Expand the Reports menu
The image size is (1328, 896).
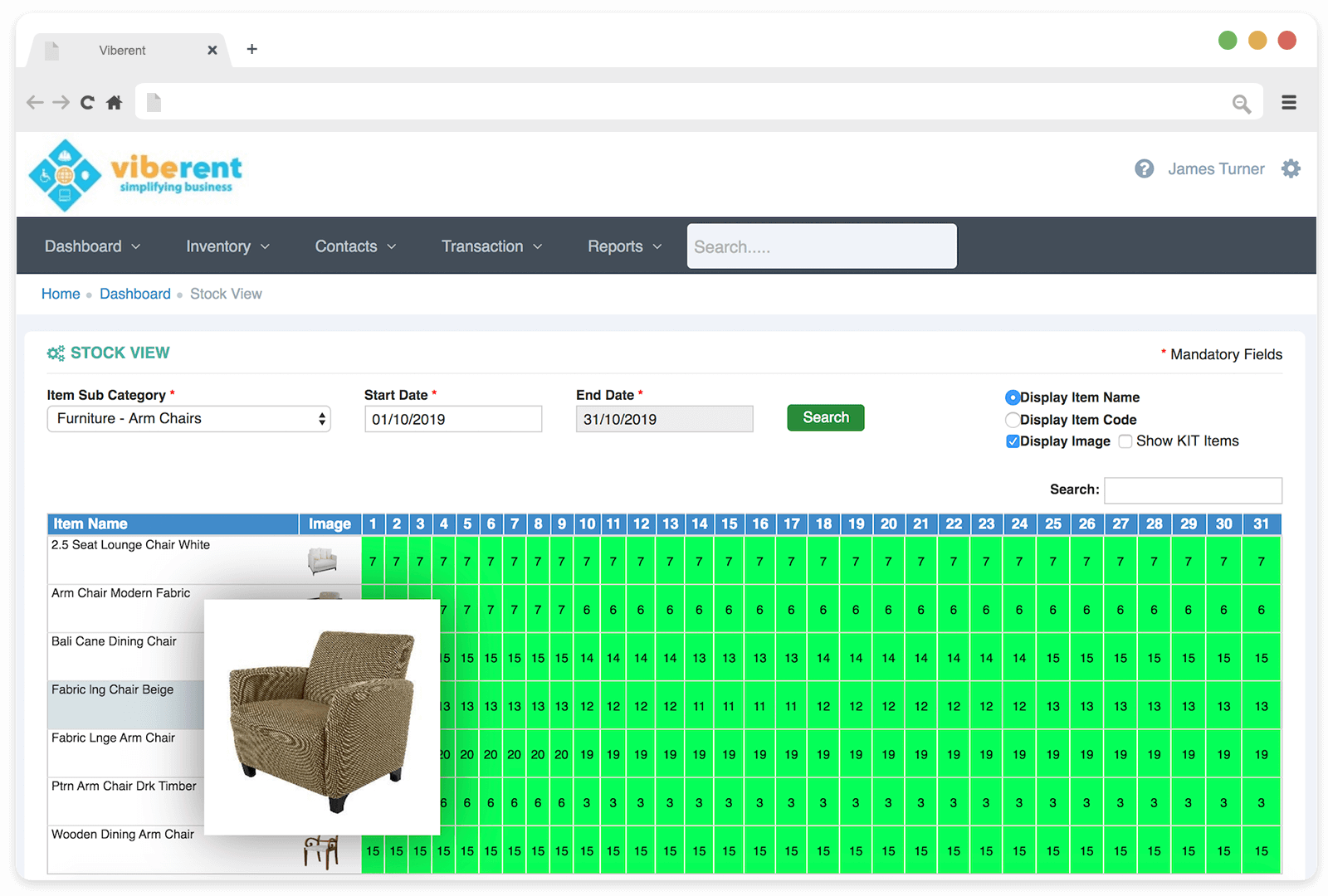624,246
